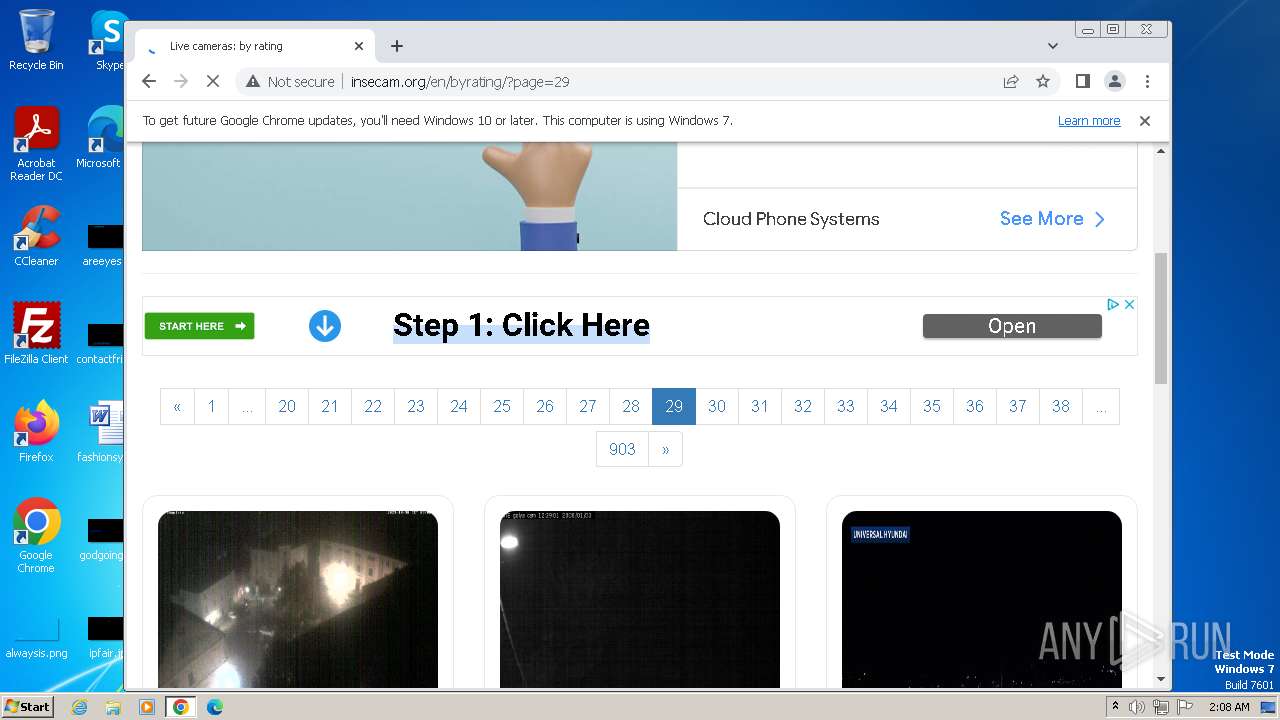Close the Live cameras tab

tap(359, 46)
